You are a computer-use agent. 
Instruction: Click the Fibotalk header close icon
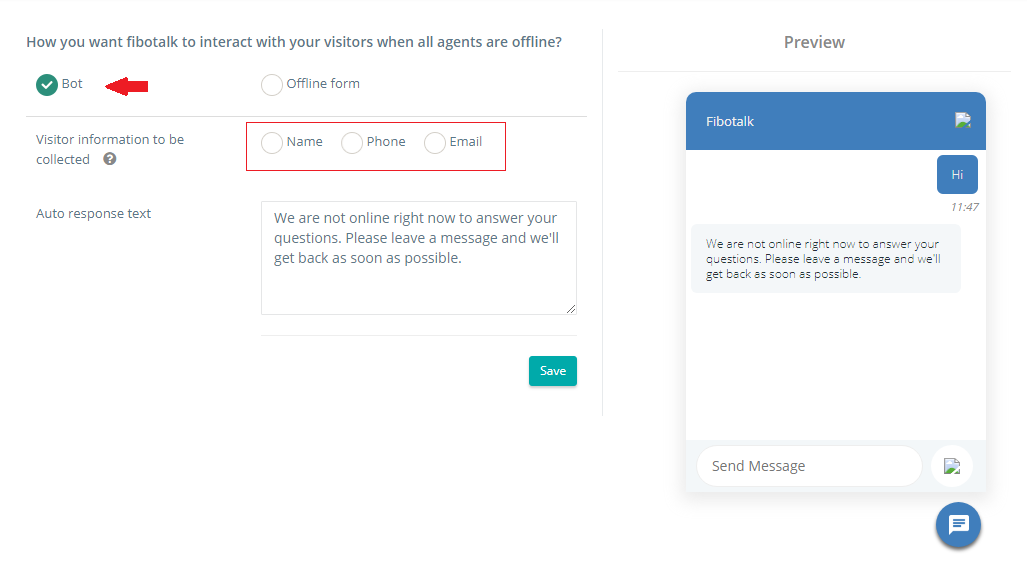(963, 120)
